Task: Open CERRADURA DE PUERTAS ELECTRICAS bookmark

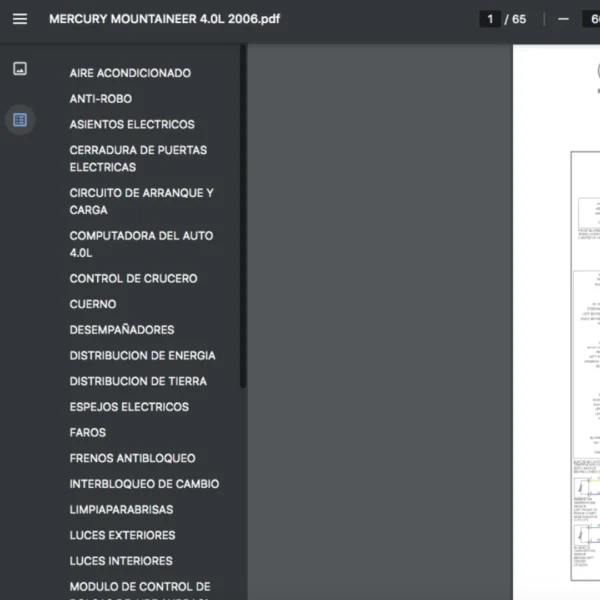Action: coord(138,159)
